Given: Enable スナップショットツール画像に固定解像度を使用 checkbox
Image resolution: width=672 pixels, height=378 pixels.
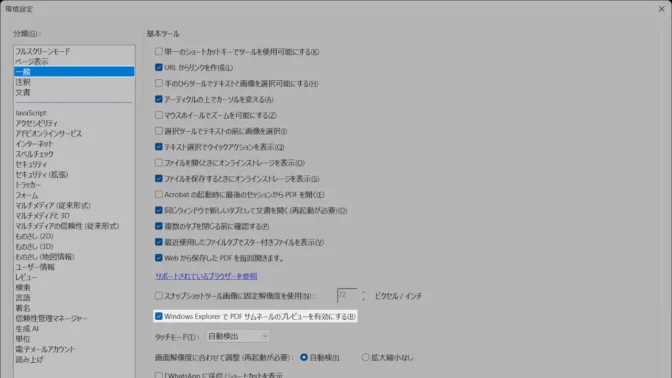Looking at the screenshot, I should pyautogui.click(x=159, y=295).
